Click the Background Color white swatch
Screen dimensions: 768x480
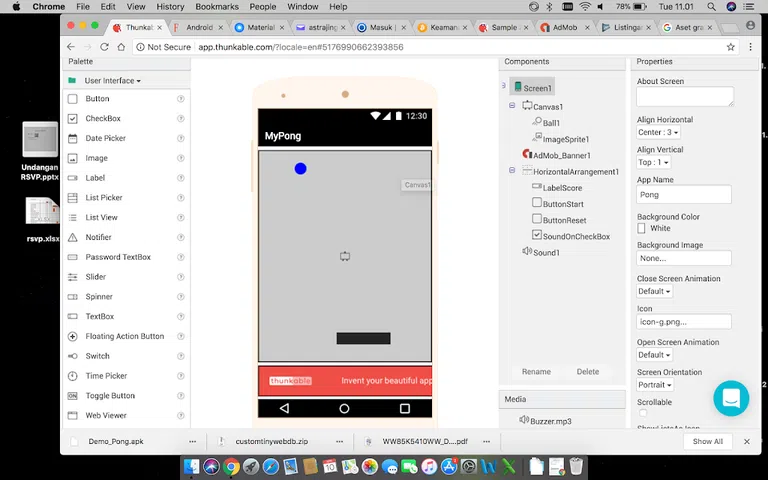[x=642, y=228]
